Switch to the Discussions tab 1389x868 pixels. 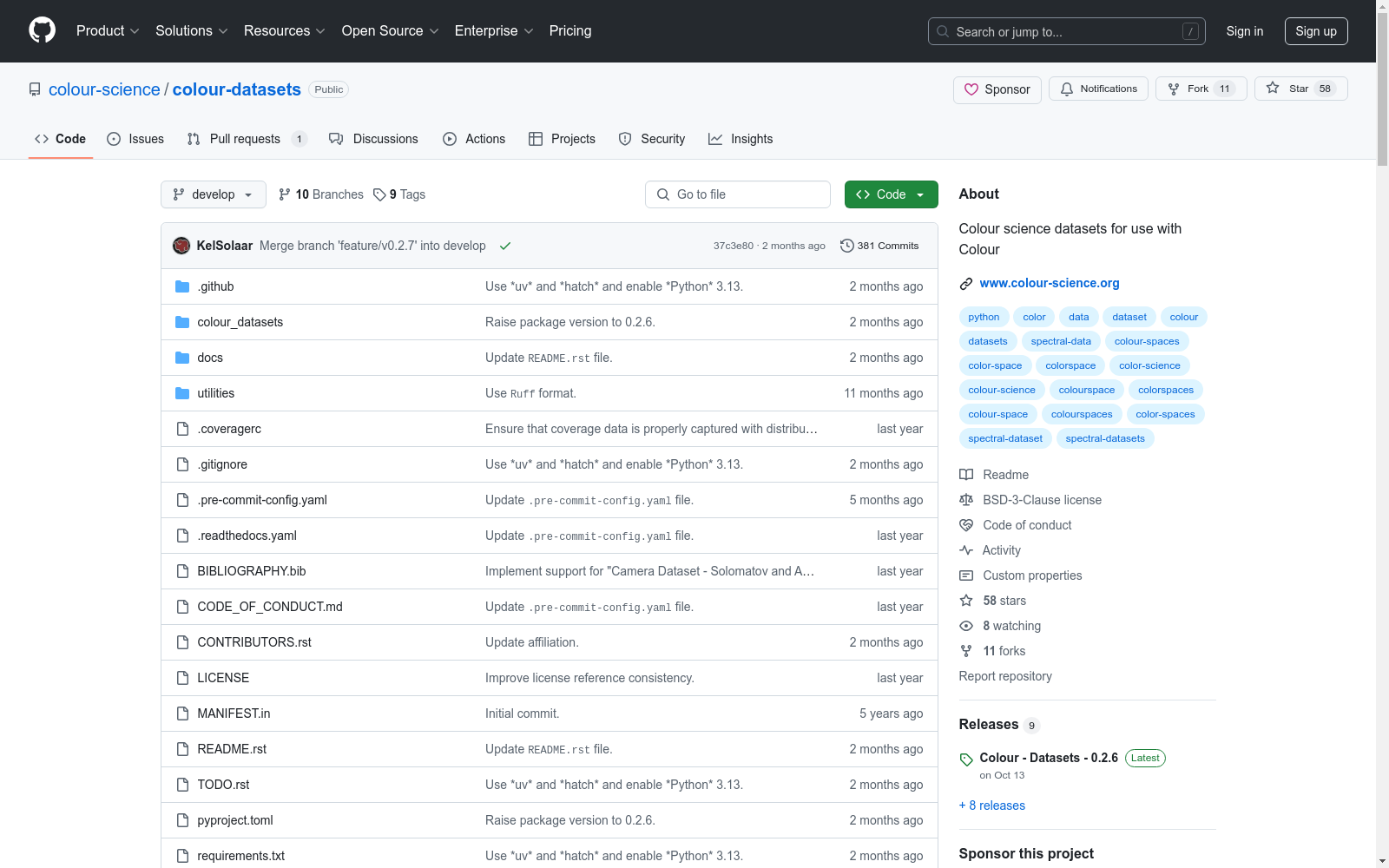[373, 139]
